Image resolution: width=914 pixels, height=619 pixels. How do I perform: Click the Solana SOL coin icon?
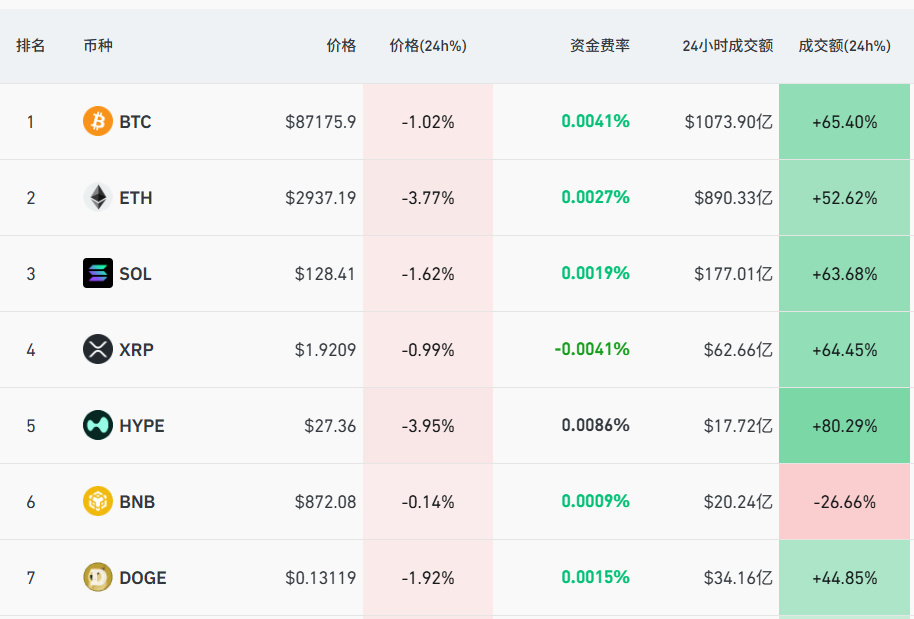point(97,274)
